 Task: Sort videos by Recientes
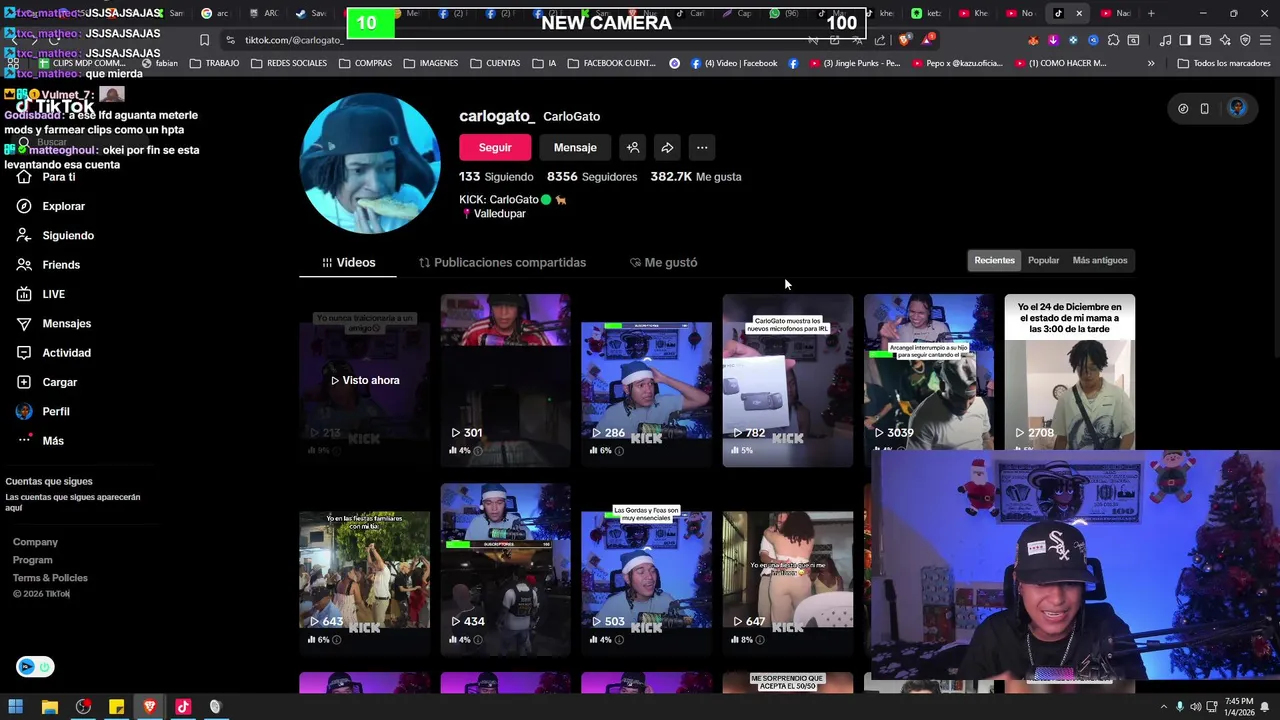[x=994, y=260]
